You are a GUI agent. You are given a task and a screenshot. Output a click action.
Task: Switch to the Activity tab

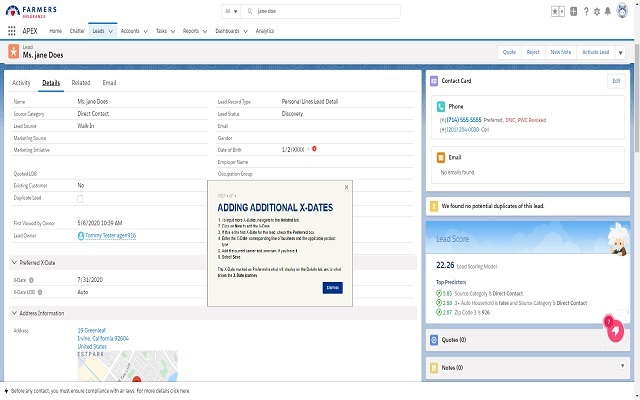pos(21,83)
